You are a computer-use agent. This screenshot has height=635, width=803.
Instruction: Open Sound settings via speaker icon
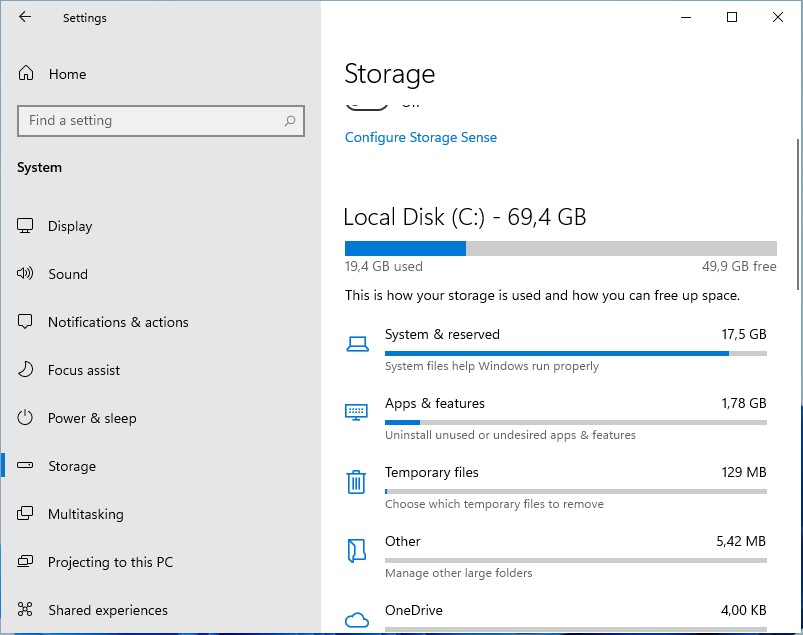pyautogui.click(x=24, y=274)
